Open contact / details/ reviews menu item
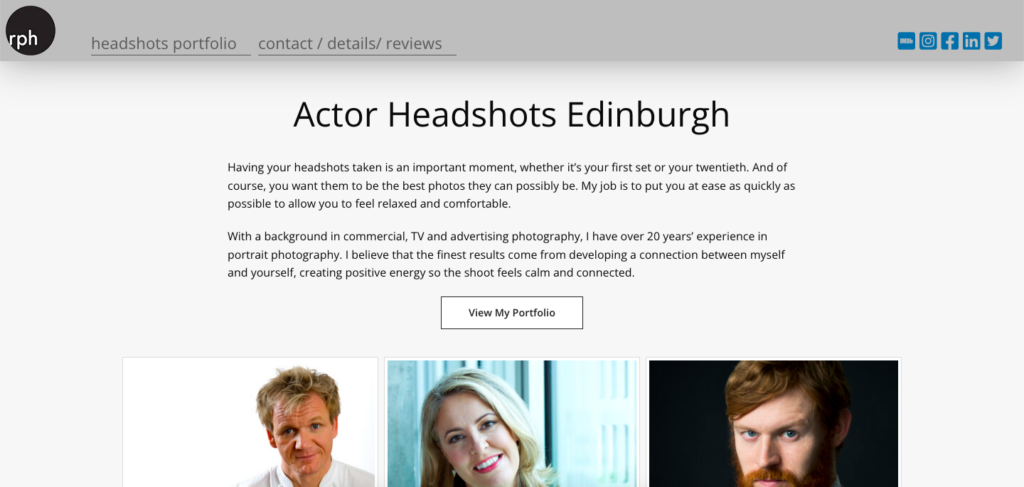Image resolution: width=1024 pixels, height=487 pixels. 350,44
